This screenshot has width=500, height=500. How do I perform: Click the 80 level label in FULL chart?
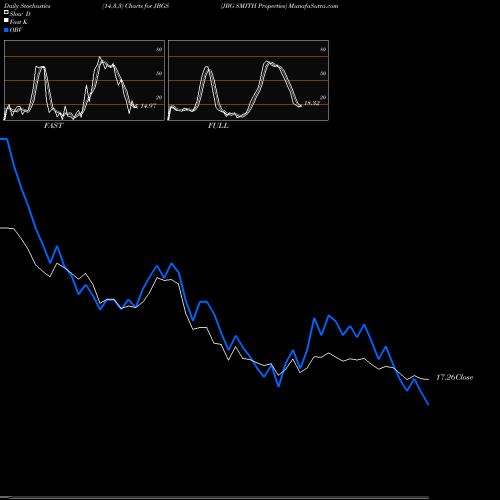point(323,49)
